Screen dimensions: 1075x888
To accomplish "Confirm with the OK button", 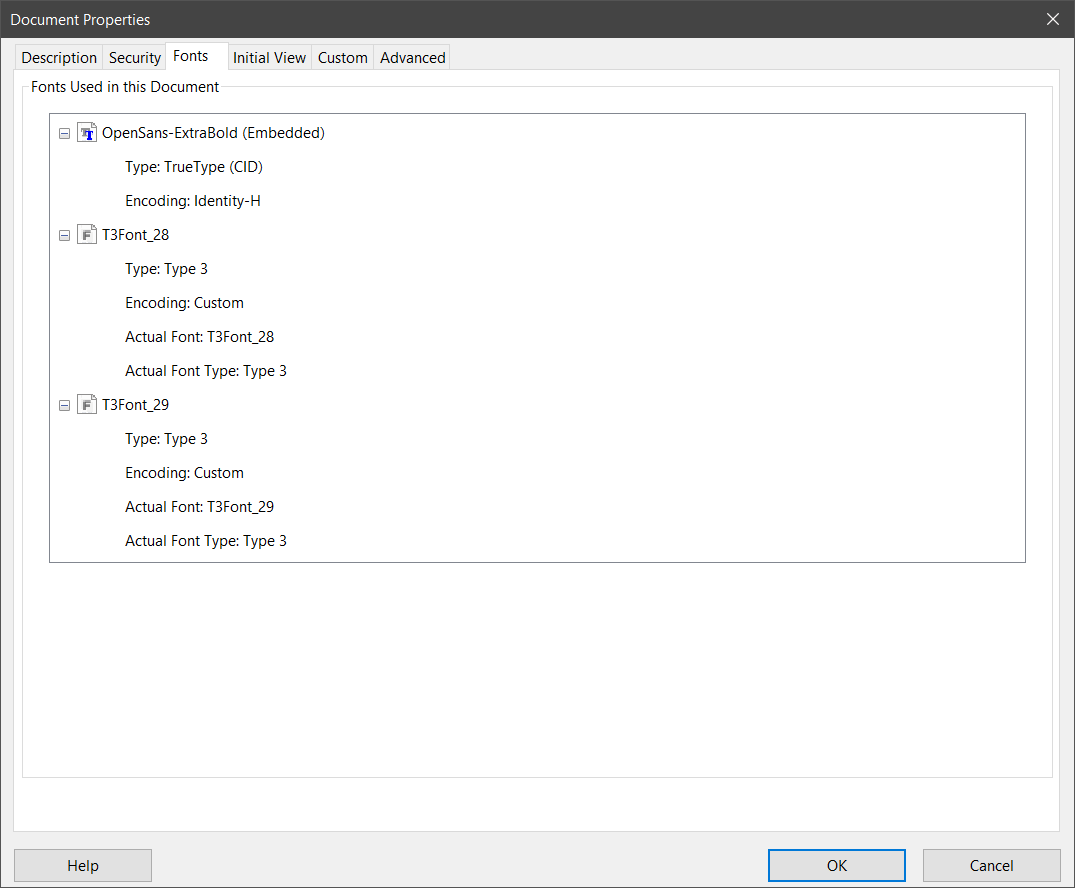I will tap(836, 865).
